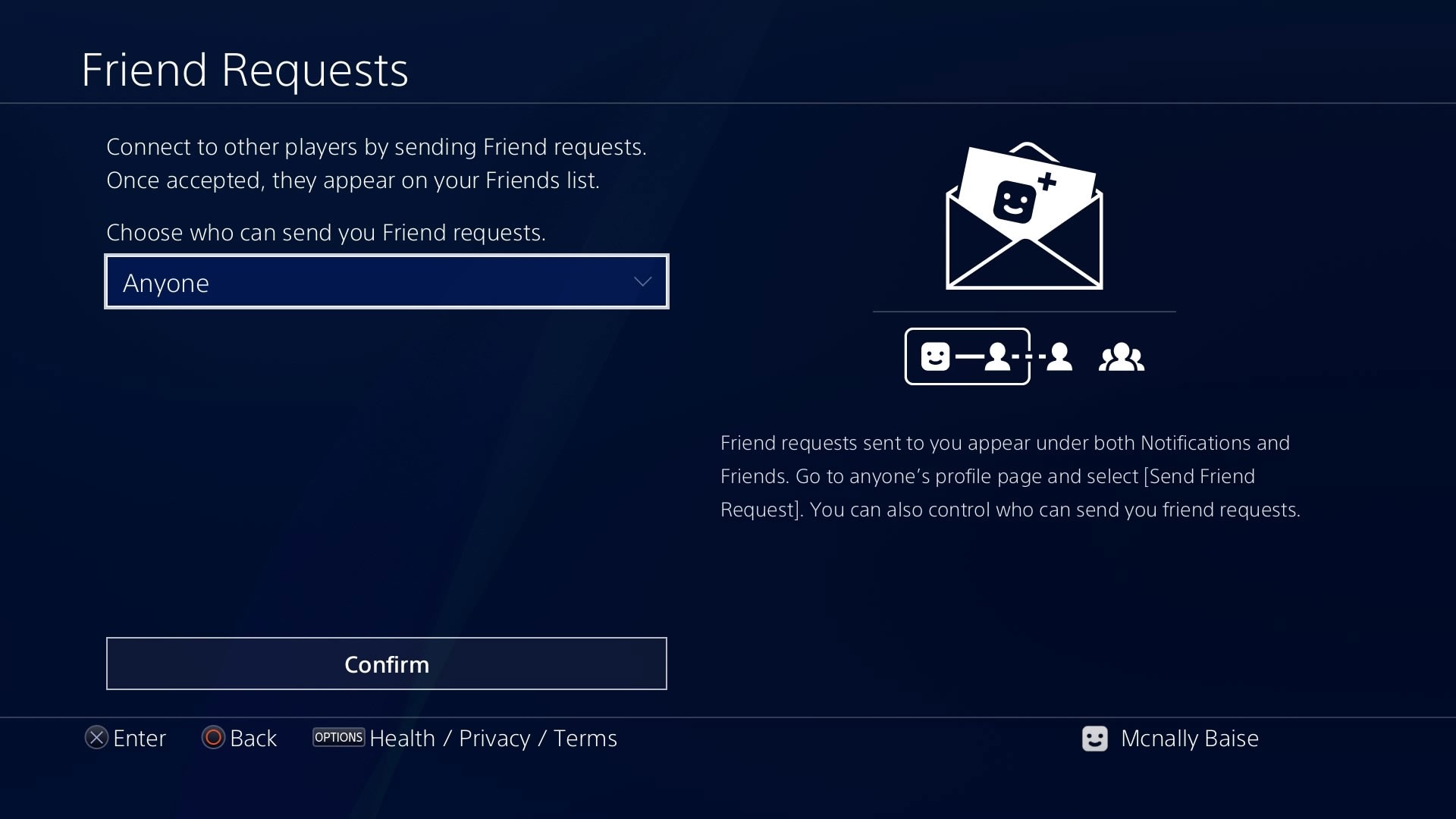Viewport: 1456px width, 819px height.
Task: Click the Friend Requests page title
Action: point(245,69)
